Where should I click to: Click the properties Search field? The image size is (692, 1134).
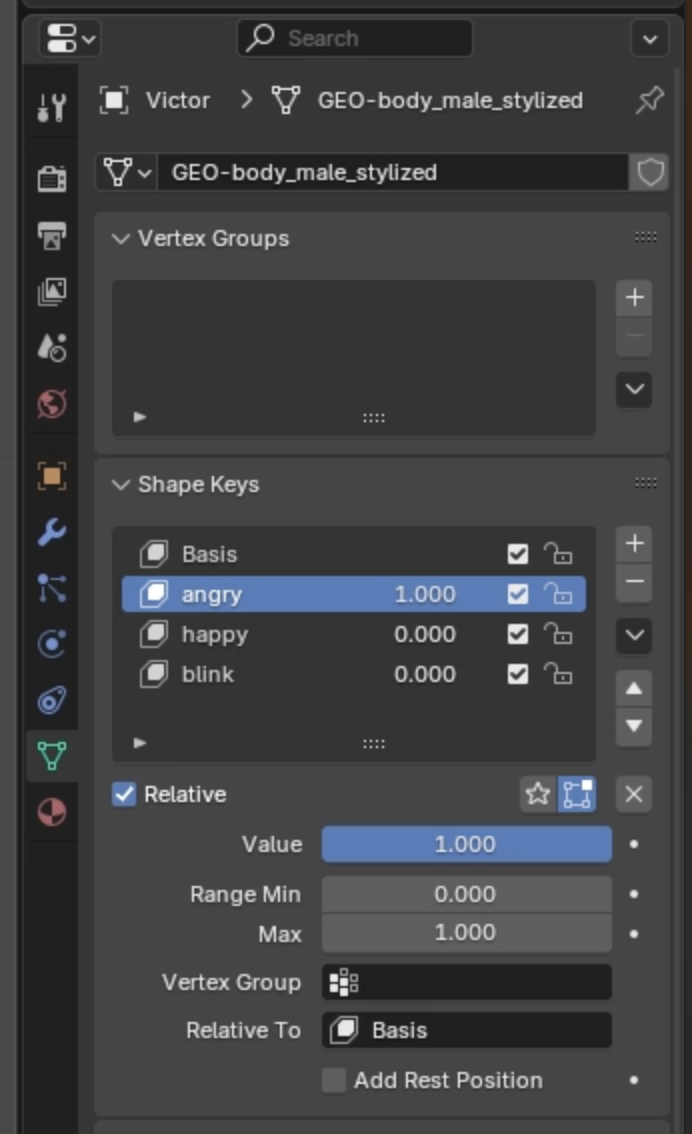(354, 38)
